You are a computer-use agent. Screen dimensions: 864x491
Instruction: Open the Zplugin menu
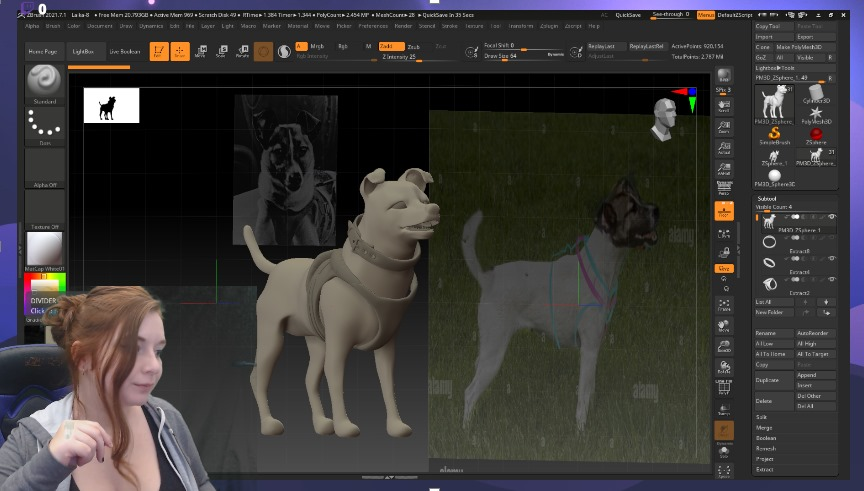[549, 26]
